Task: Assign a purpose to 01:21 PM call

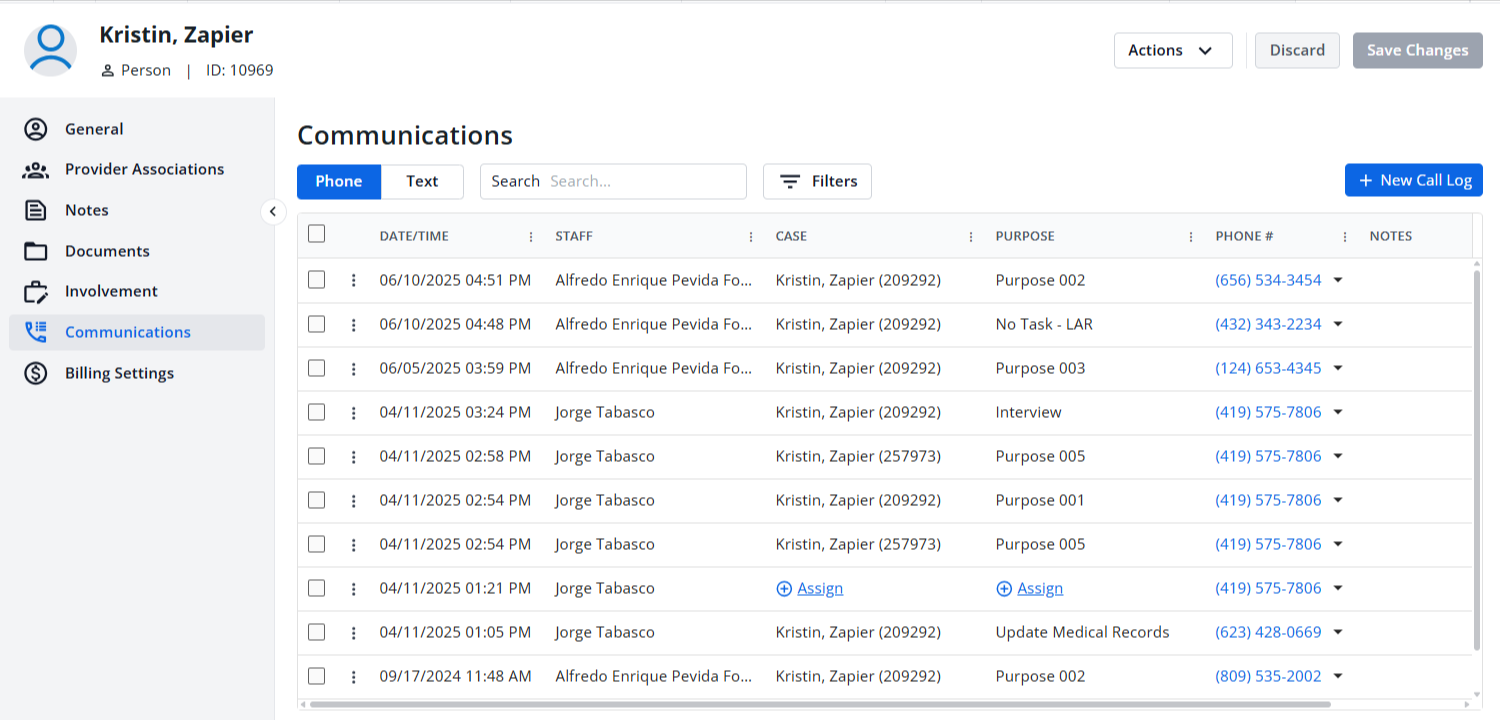Action: coord(1030,588)
